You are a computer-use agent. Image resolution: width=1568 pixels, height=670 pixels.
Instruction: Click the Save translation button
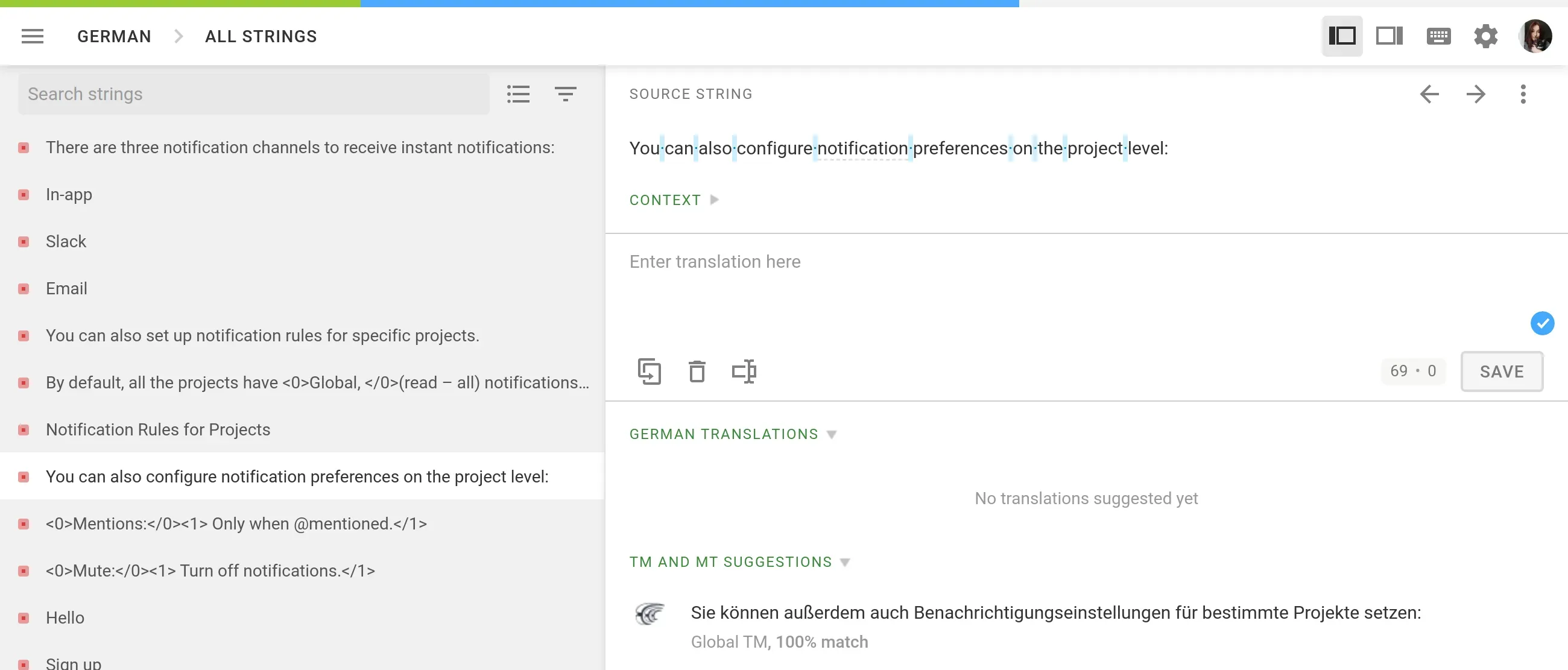1501,371
